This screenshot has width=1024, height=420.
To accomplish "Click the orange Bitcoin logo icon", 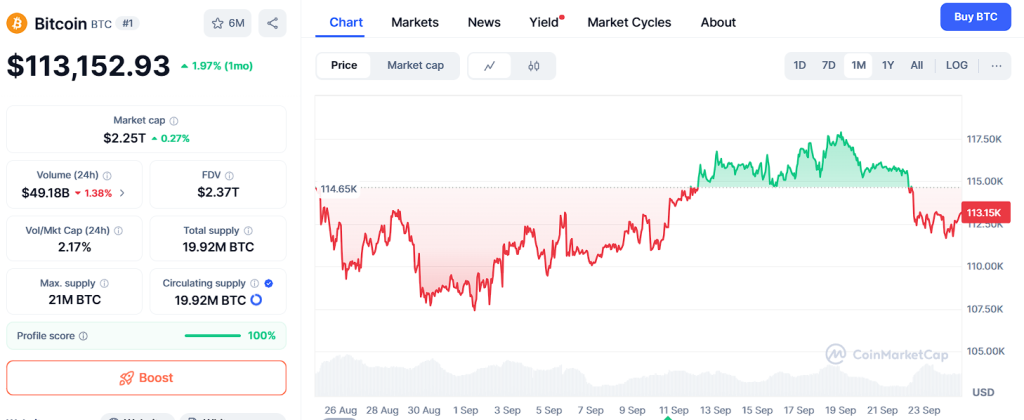I will (x=17, y=24).
